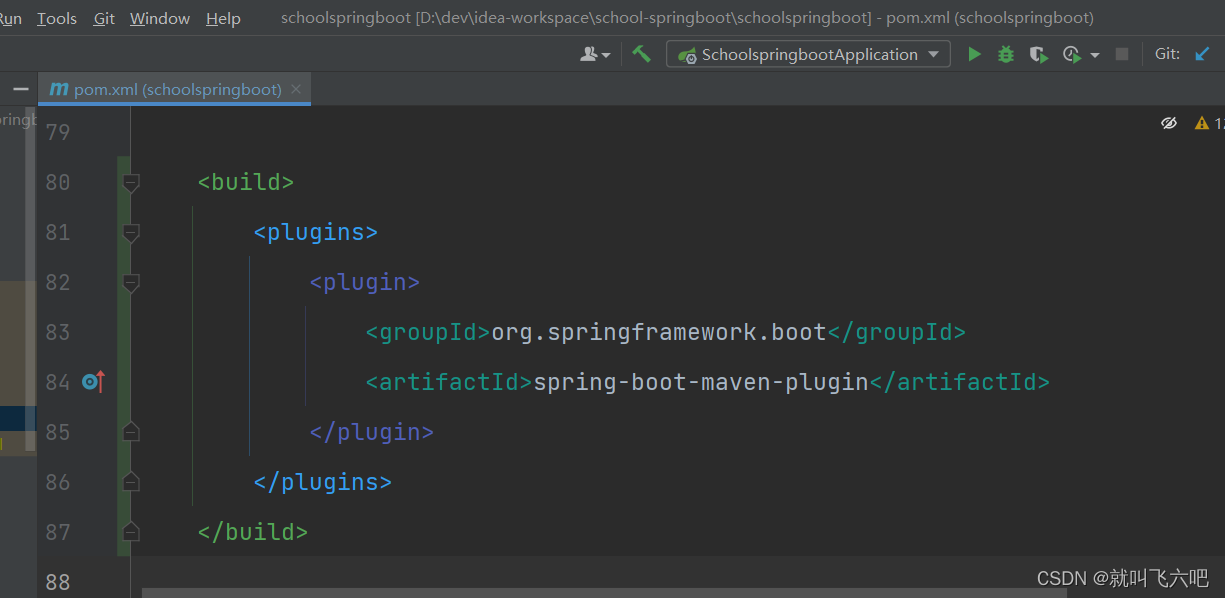Viewport: 1225px width, 598px height.
Task: Collapse the build block fold arrow on line 80
Action: [x=130, y=182]
